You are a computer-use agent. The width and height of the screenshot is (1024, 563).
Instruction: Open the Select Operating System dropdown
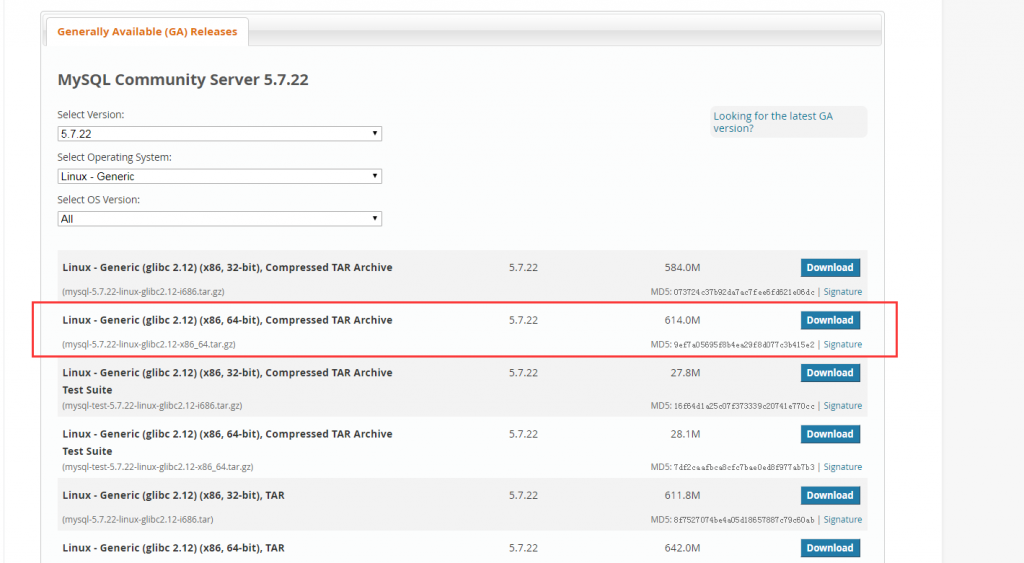click(219, 176)
